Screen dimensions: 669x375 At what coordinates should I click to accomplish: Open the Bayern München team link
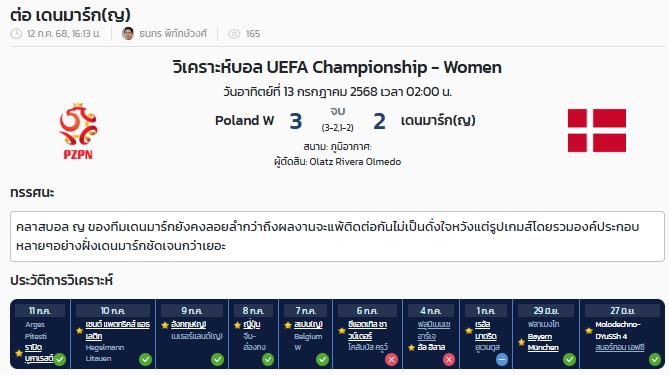pyautogui.click(x=543, y=342)
